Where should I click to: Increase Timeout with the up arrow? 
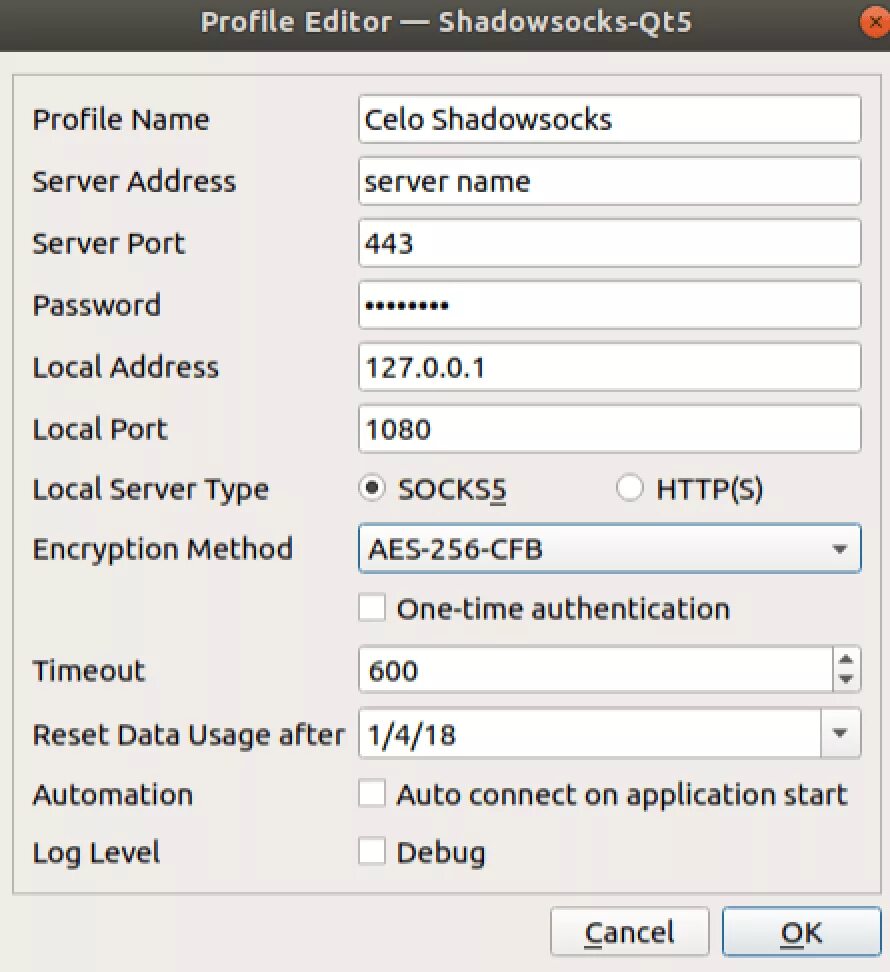point(846,659)
